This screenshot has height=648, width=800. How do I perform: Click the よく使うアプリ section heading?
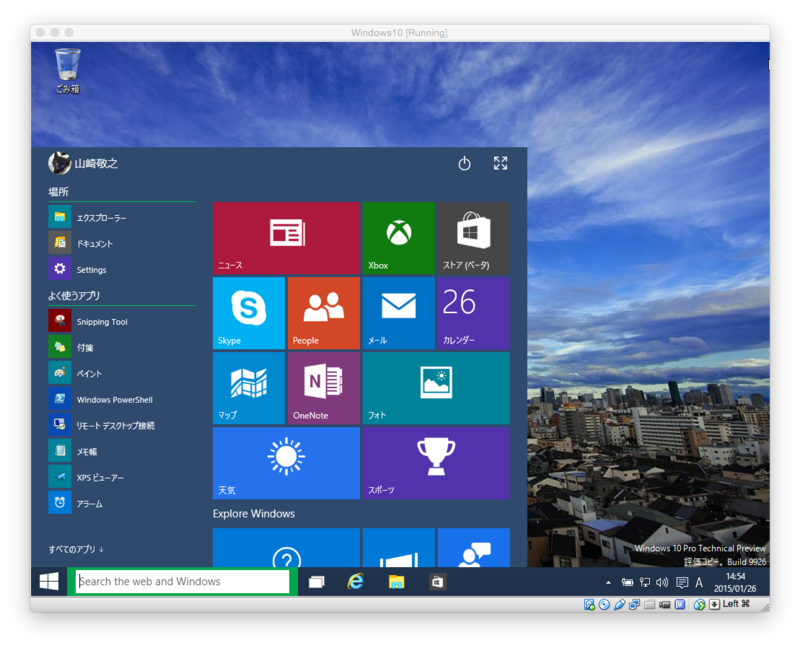(x=74, y=295)
